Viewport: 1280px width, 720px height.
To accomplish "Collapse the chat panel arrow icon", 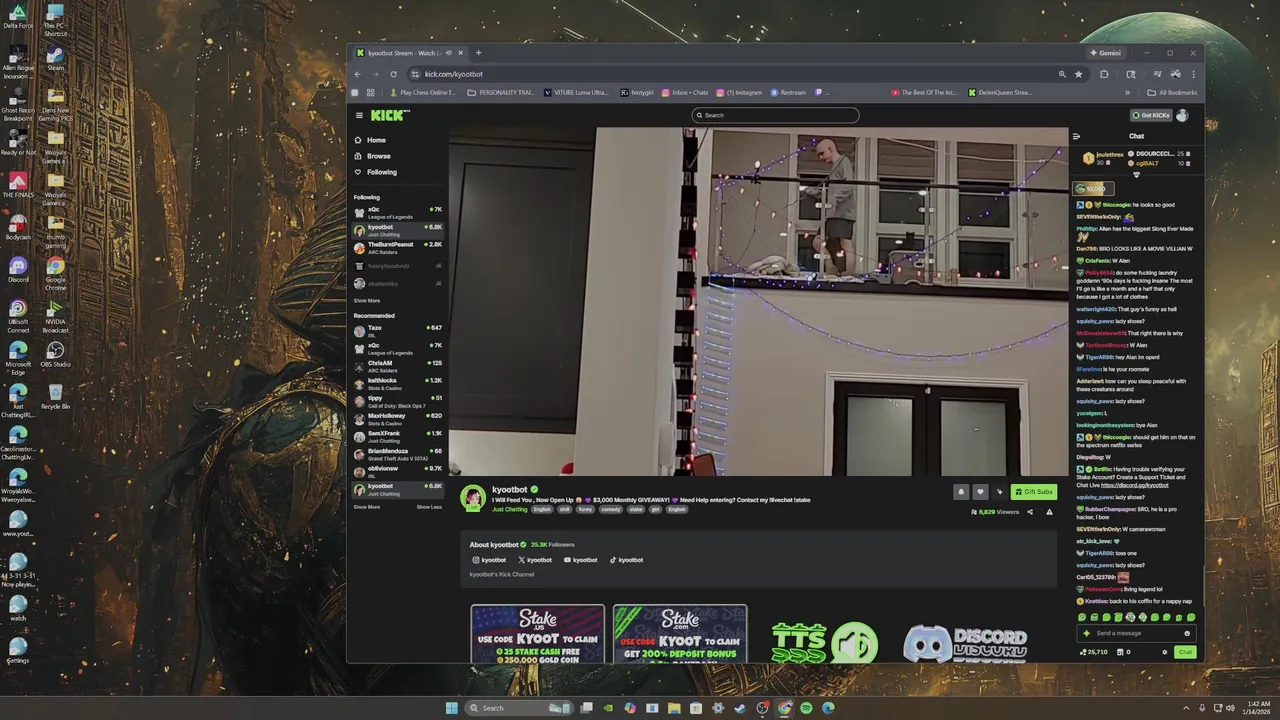I will point(1076,136).
